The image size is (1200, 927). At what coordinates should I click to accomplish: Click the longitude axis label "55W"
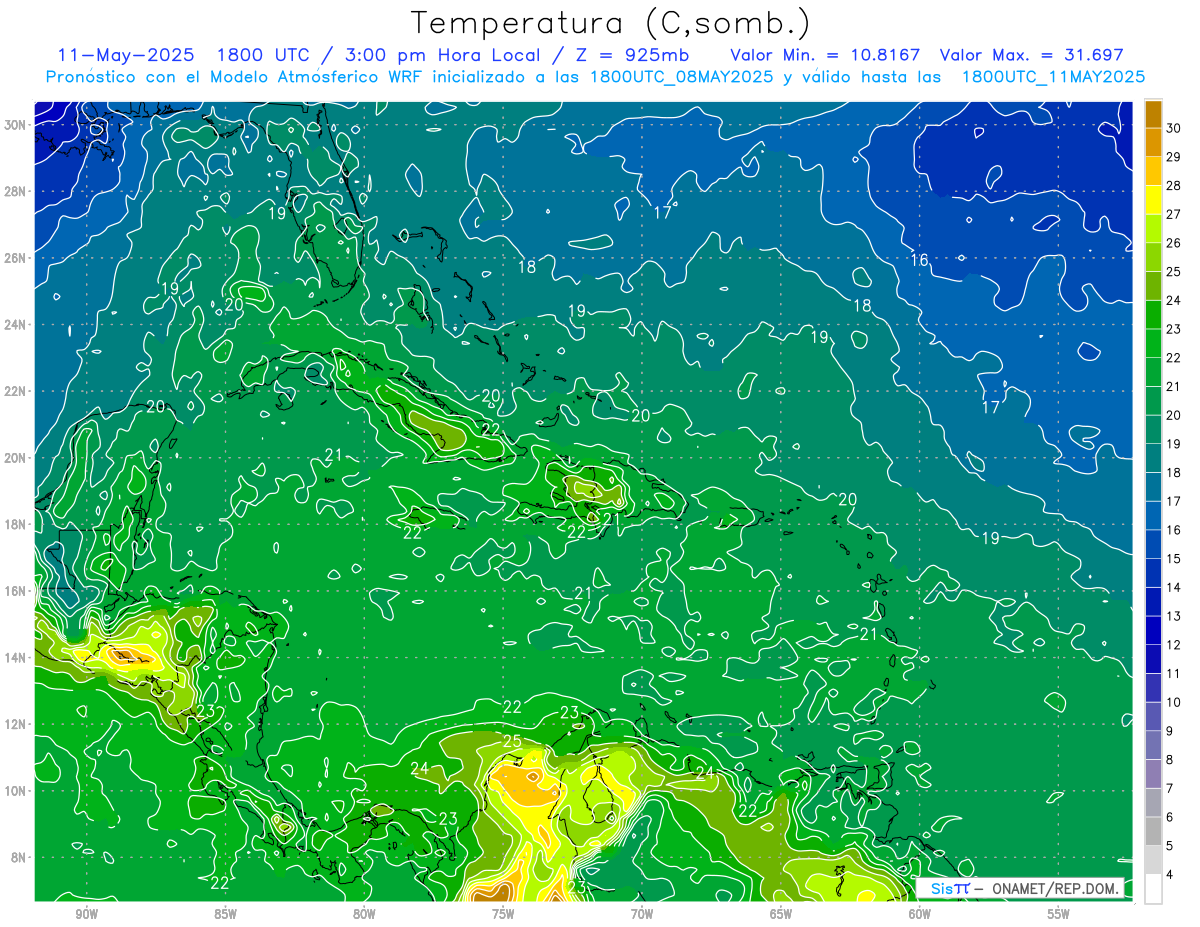point(1058,914)
